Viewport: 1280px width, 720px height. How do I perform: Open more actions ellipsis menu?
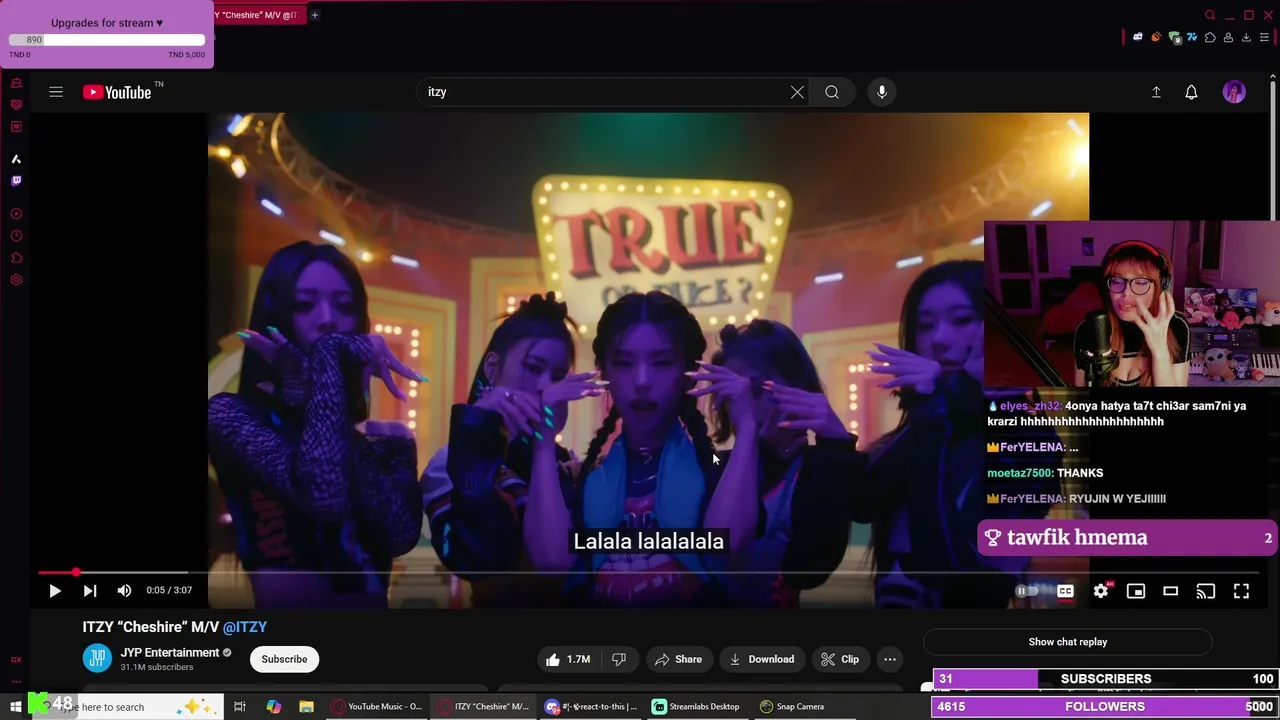890,659
